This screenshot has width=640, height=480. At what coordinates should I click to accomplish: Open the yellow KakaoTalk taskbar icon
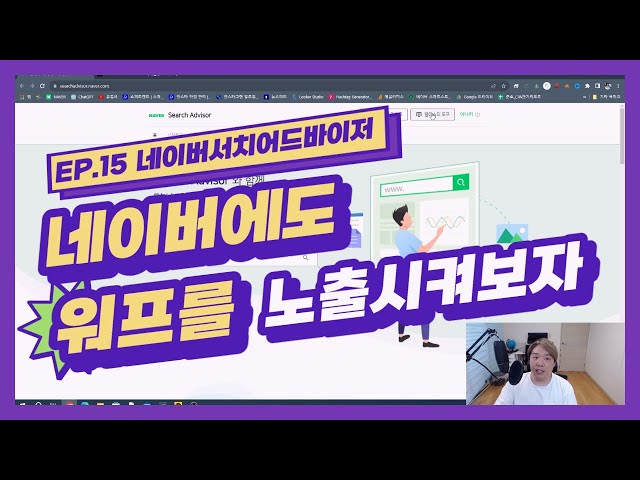(178, 404)
